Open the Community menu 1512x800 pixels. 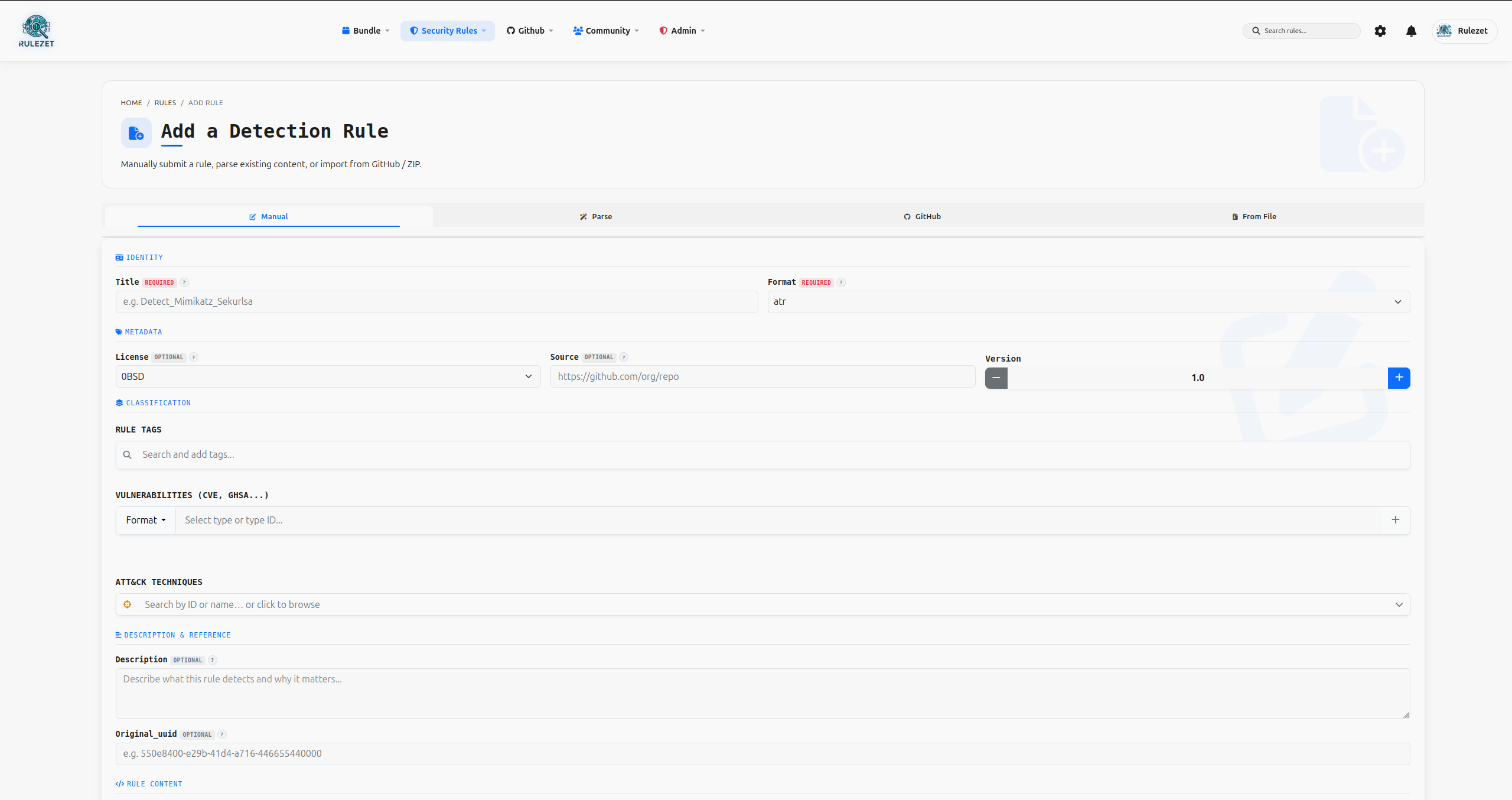[x=606, y=31]
